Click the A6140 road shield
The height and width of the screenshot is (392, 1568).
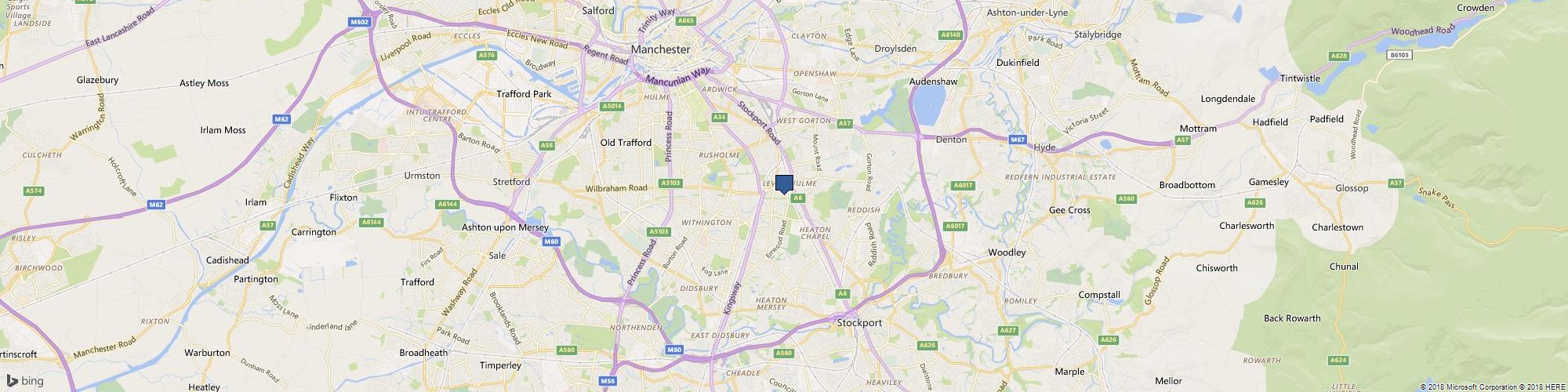click(x=950, y=35)
